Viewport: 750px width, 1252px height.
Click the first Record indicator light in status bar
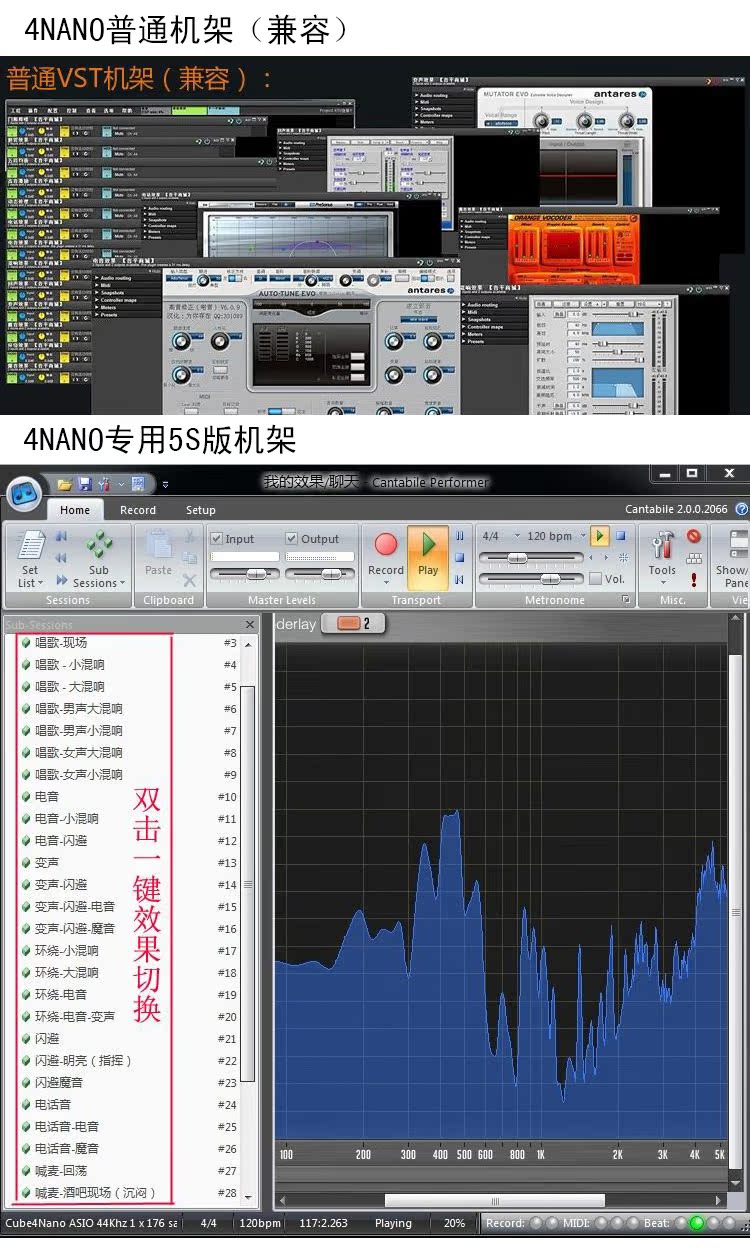[x=536, y=1223]
